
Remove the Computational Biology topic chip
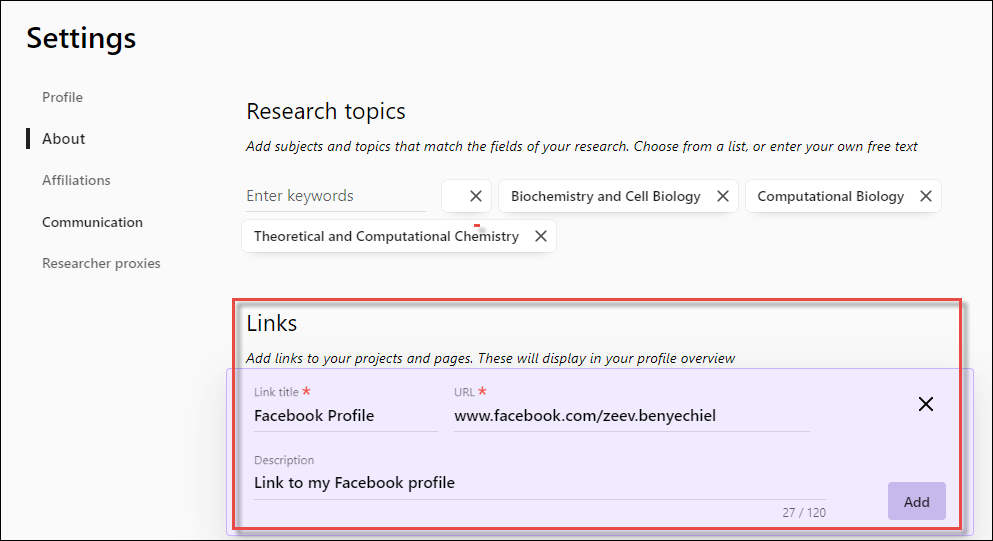pyautogui.click(x=926, y=196)
